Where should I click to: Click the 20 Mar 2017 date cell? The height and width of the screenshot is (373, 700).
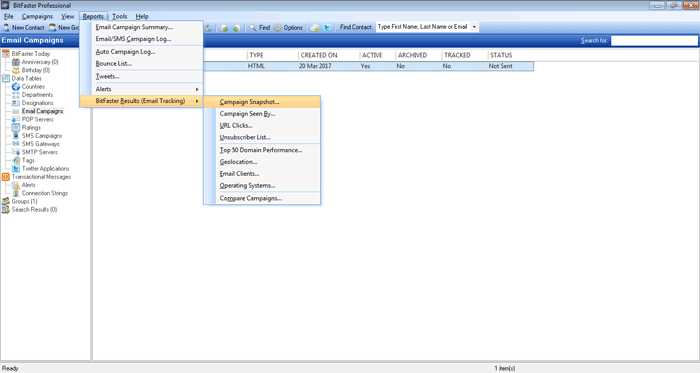click(315, 66)
